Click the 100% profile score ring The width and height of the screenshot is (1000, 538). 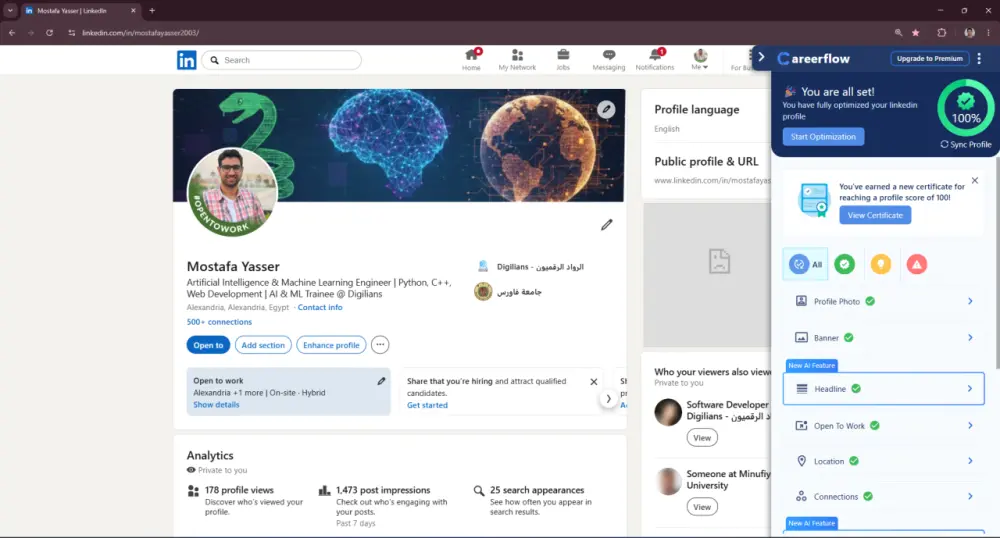966,108
